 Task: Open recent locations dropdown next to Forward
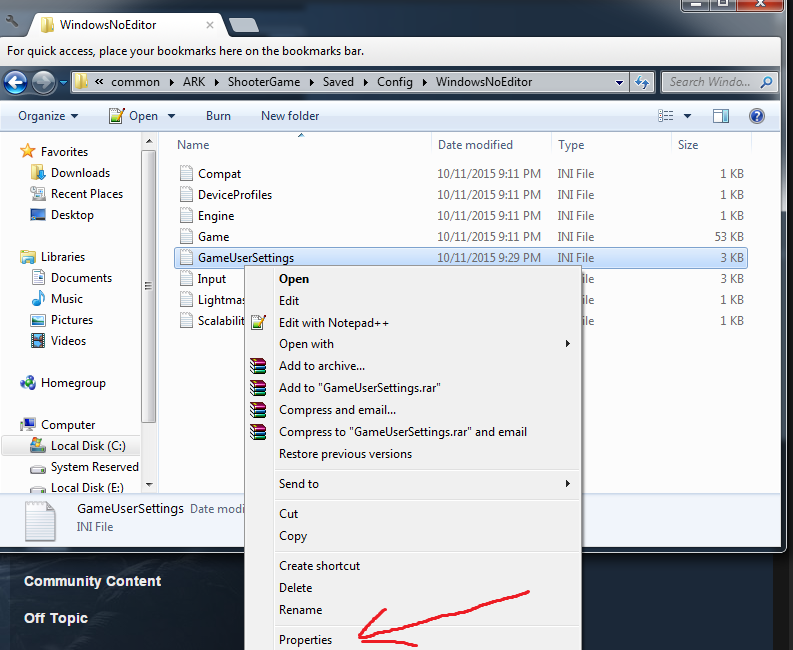63,82
